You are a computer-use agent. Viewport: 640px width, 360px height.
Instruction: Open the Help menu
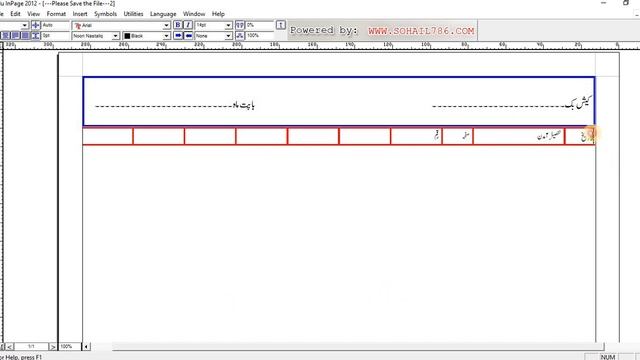pos(218,14)
